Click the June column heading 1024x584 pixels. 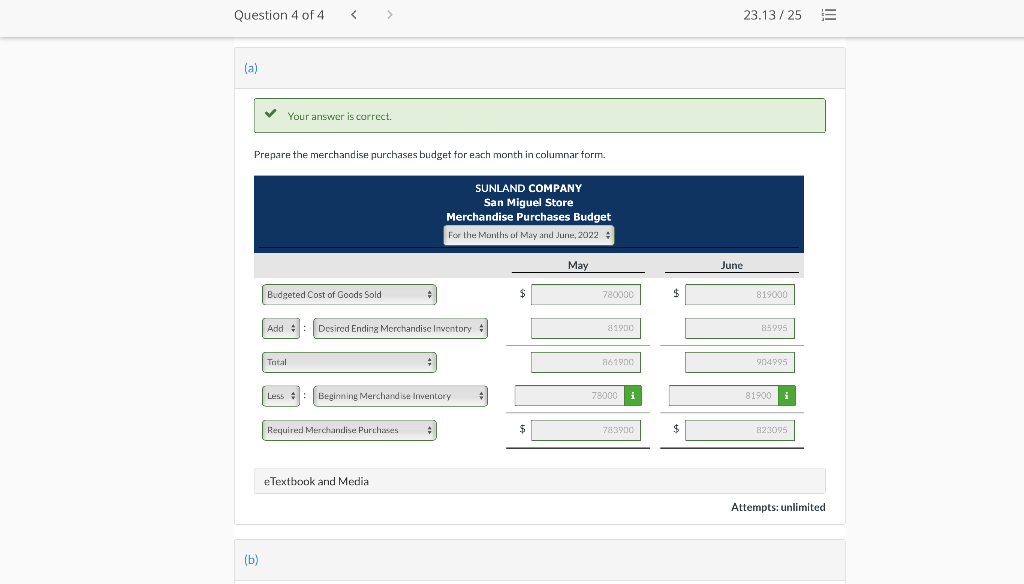pos(731,265)
